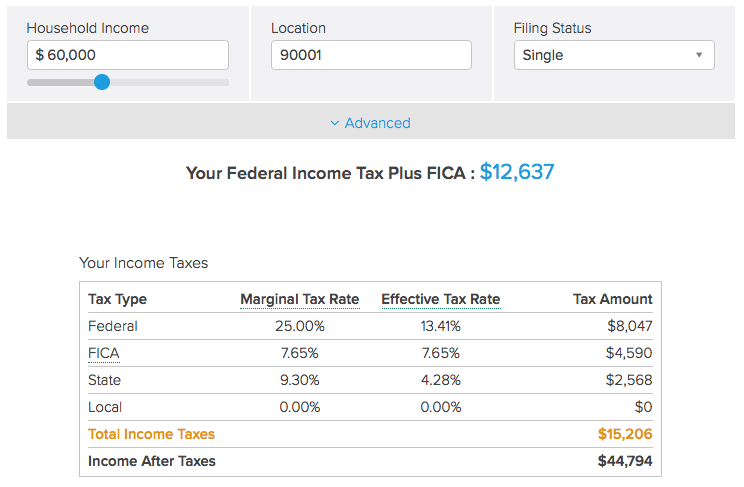Image resolution: width=744 pixels, height=487 pixels.
Task: Click the FICA tax type label
Action: [x=105, y=353]
